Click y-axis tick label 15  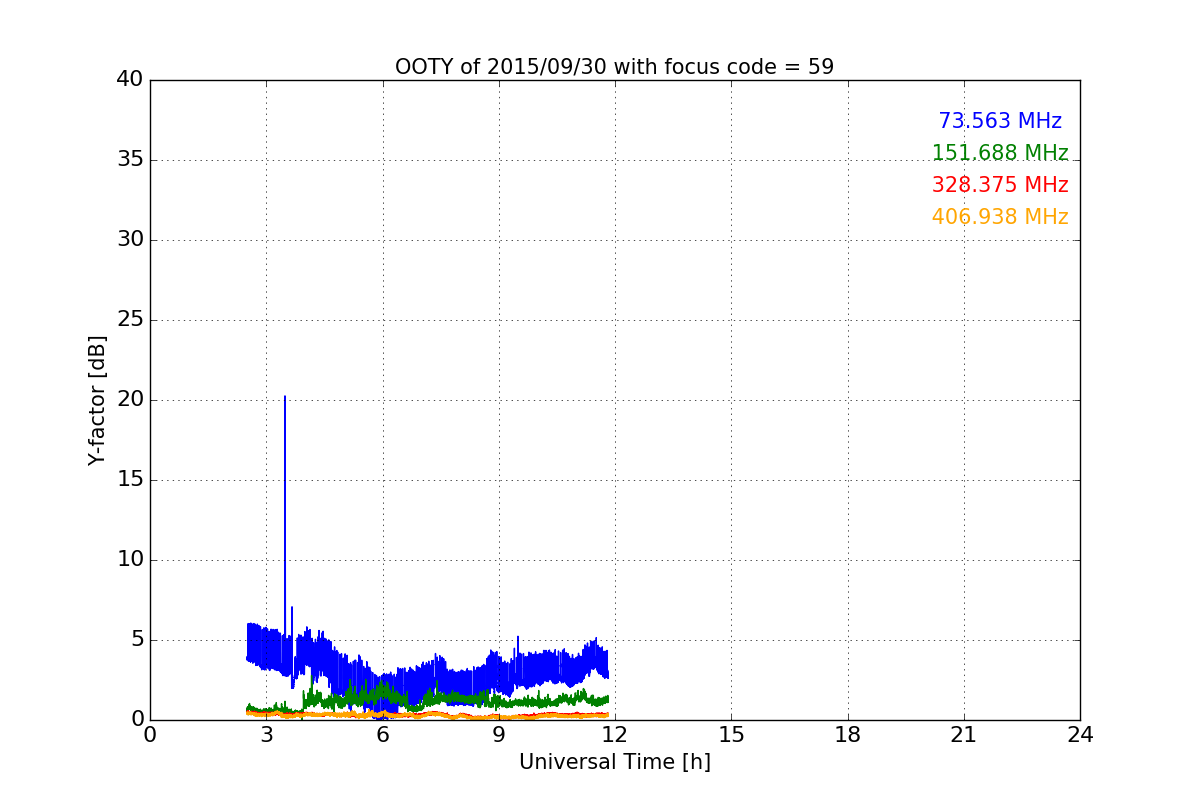(x=130, y=480)
